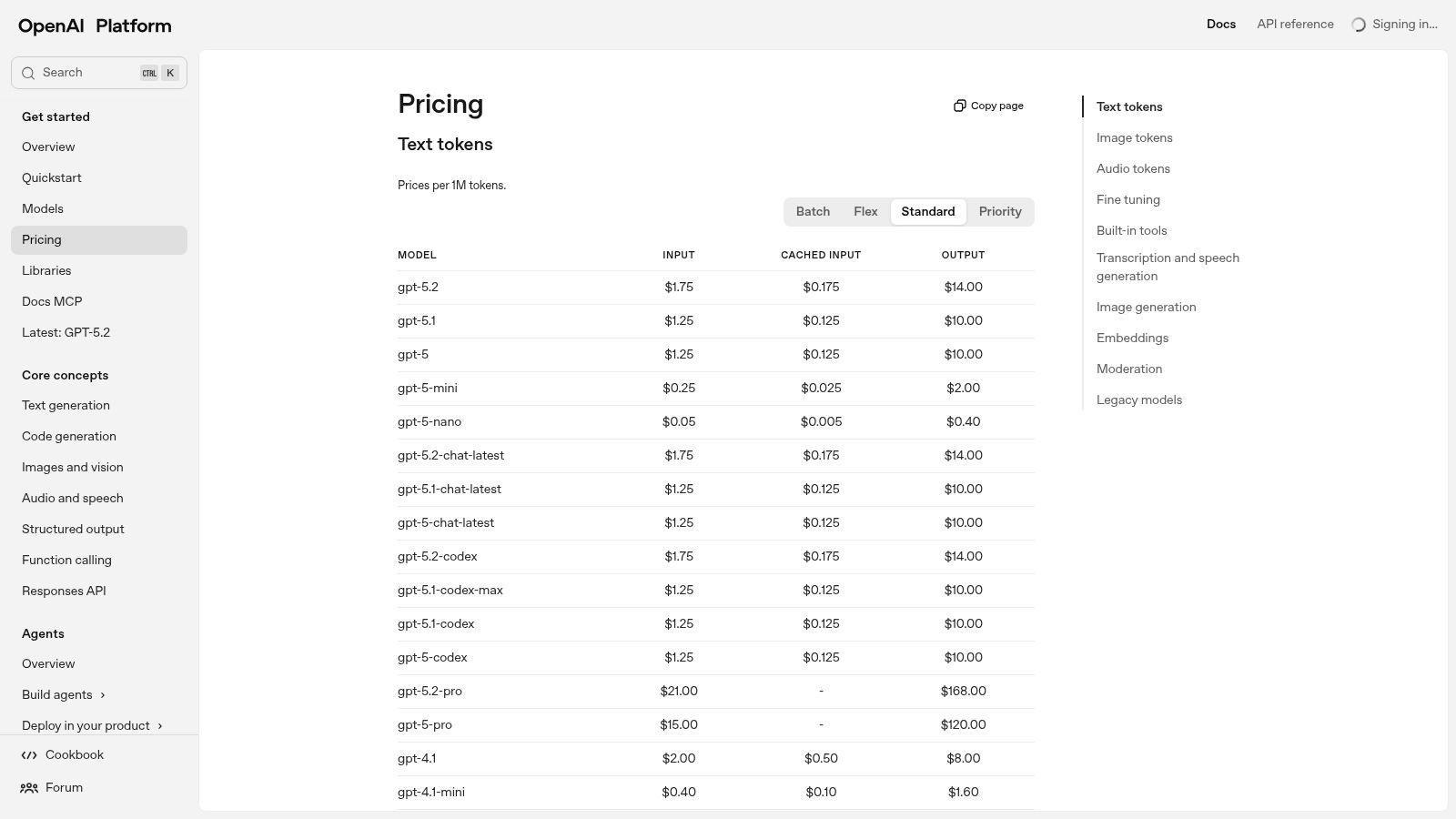The width and height of the screenshot is (1456, 819).
Task: Focus the Search input field
Action: pyautogui.click(x=99, y=73)
